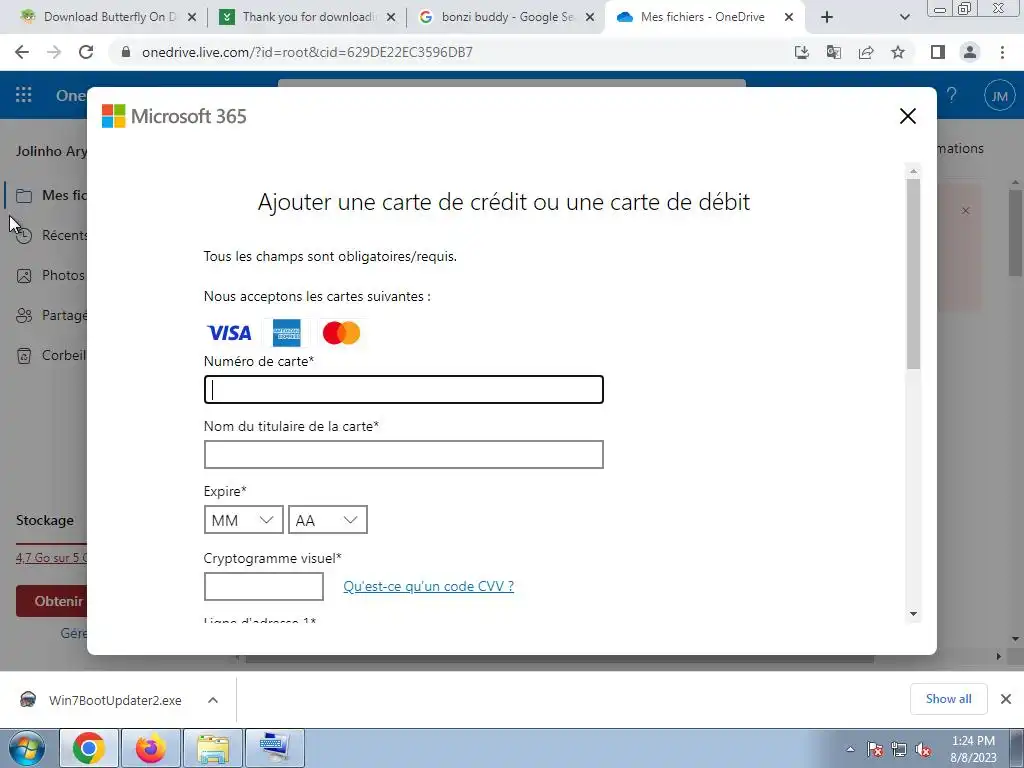Launch Firefox from the taskbar

[x=150, y=748]
